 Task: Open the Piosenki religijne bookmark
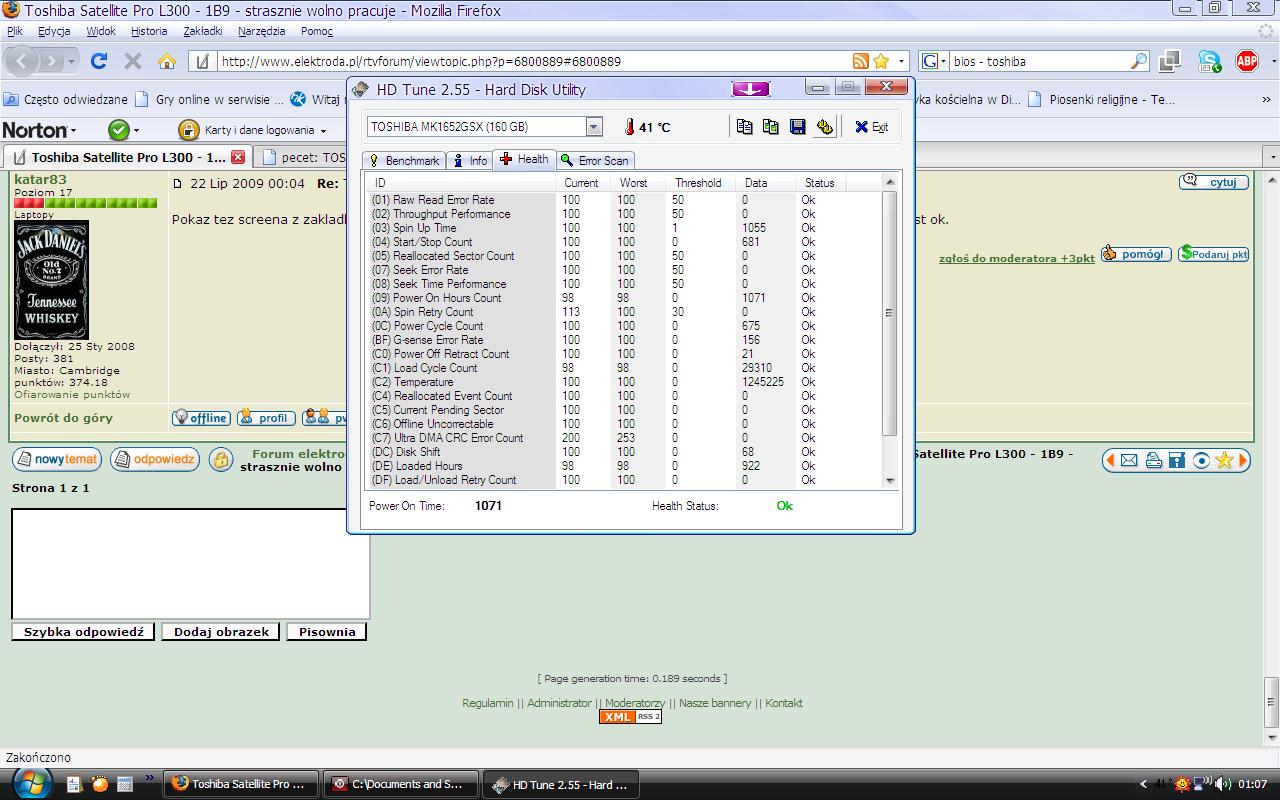coord(1101,99)
